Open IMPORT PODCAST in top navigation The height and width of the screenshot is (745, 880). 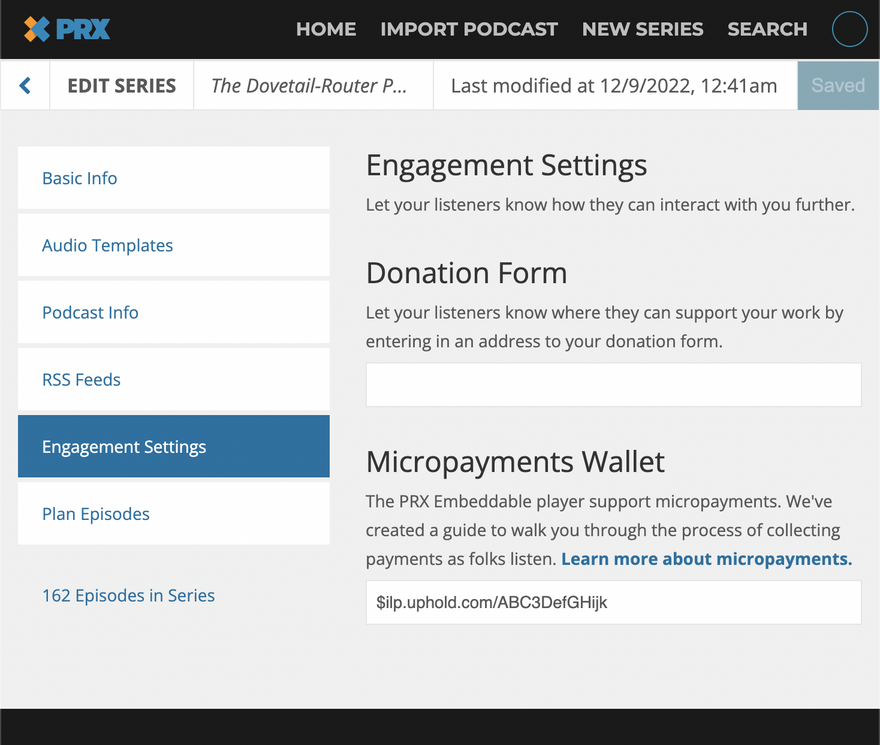469,29
